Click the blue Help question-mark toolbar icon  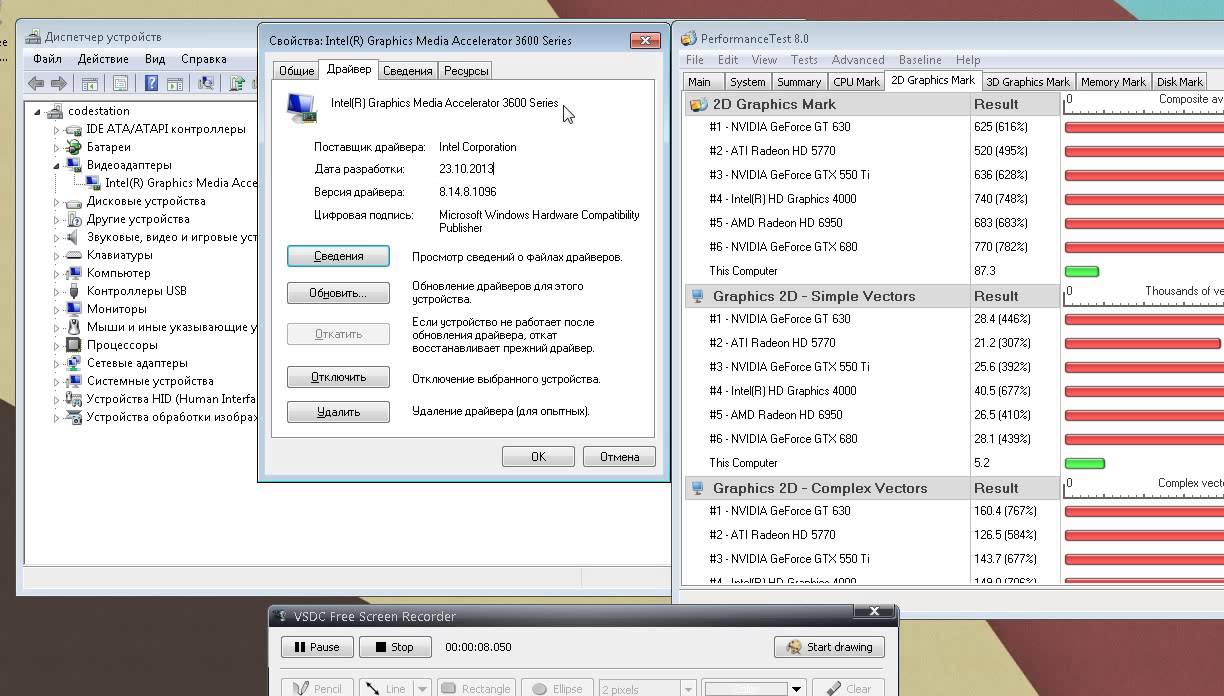coord(152,84)
